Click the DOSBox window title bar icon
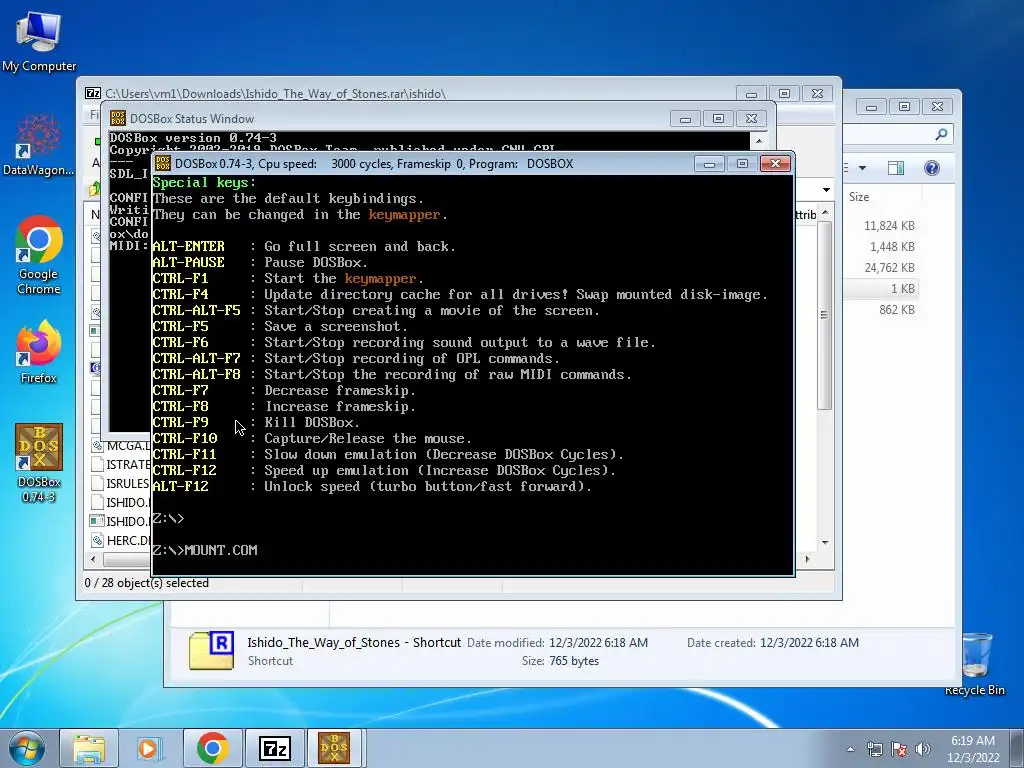1024x768 pixels. coord(163,163)
